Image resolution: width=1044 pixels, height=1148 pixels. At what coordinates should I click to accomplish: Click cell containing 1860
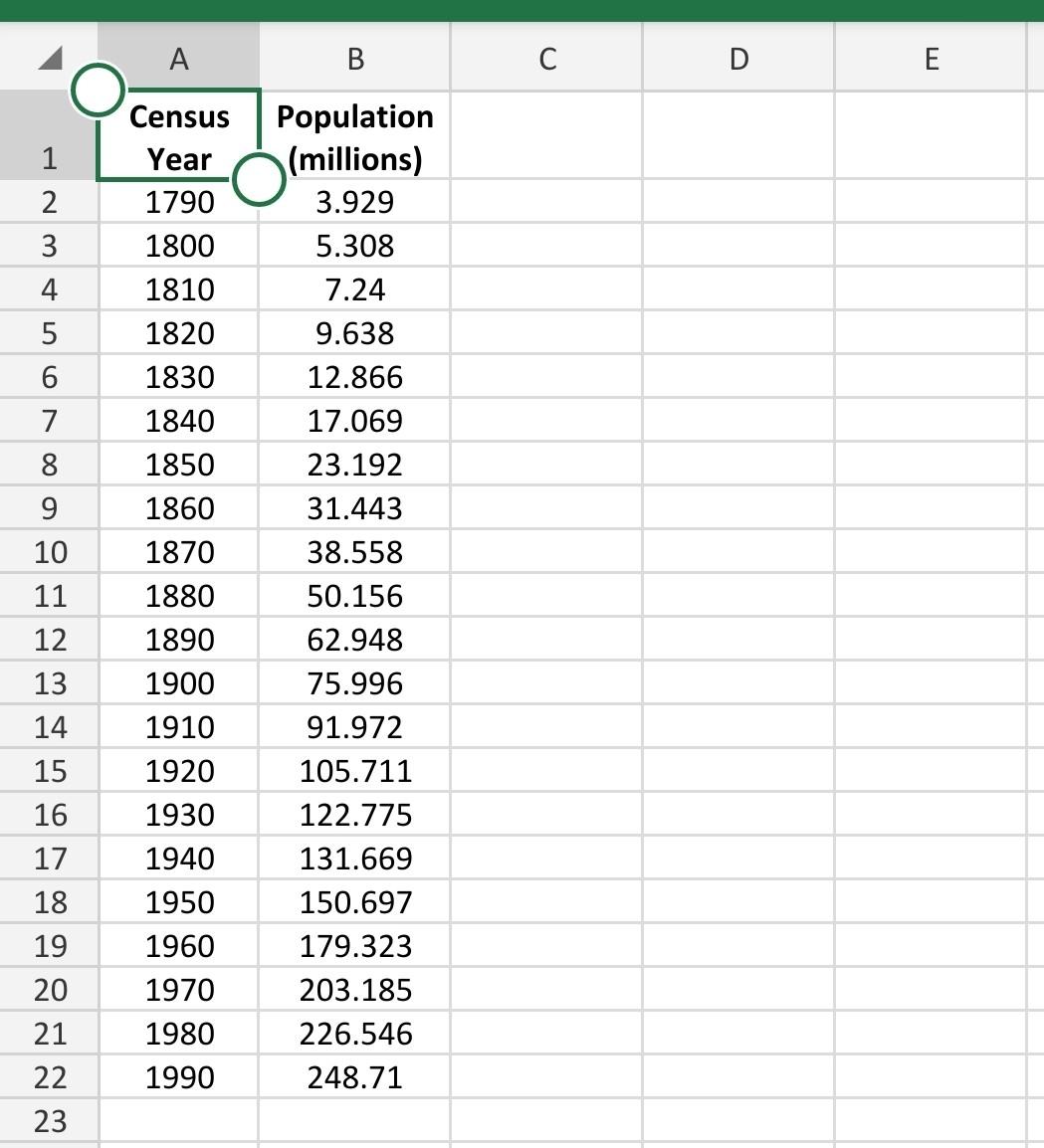coord(179,508)
